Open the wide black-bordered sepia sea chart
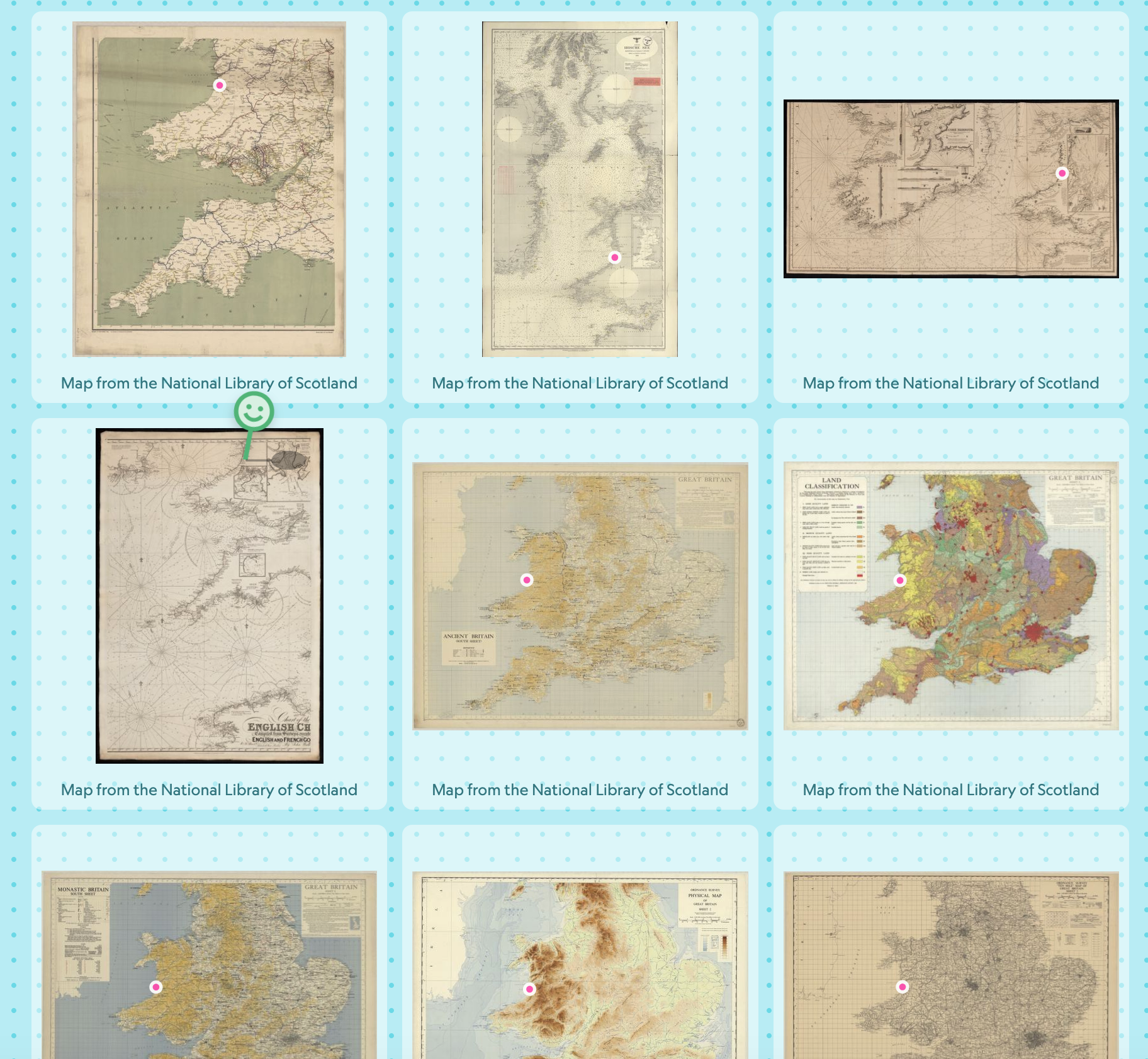 click(951, 188)
